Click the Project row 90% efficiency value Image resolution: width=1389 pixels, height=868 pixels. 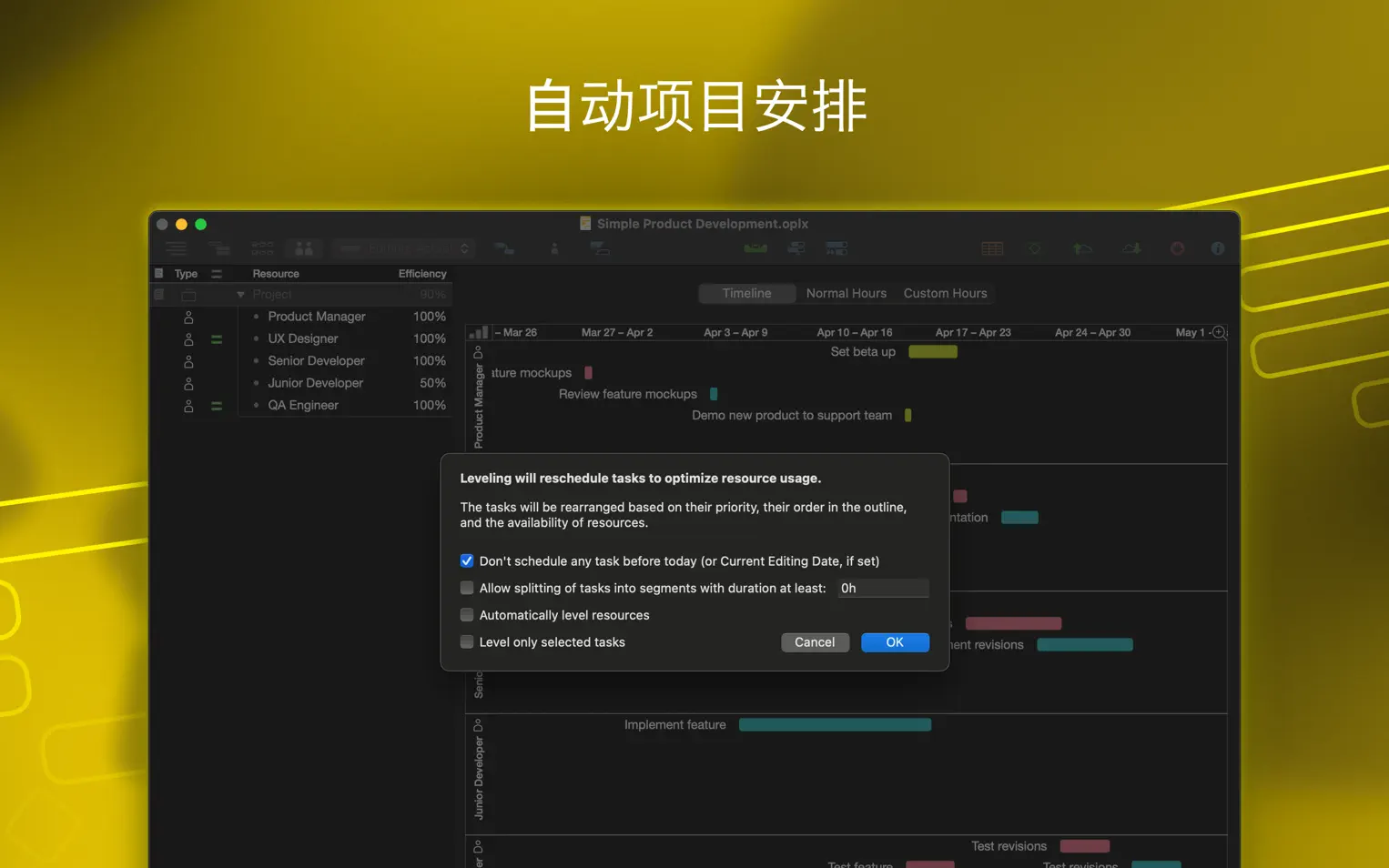pos(433,295)
